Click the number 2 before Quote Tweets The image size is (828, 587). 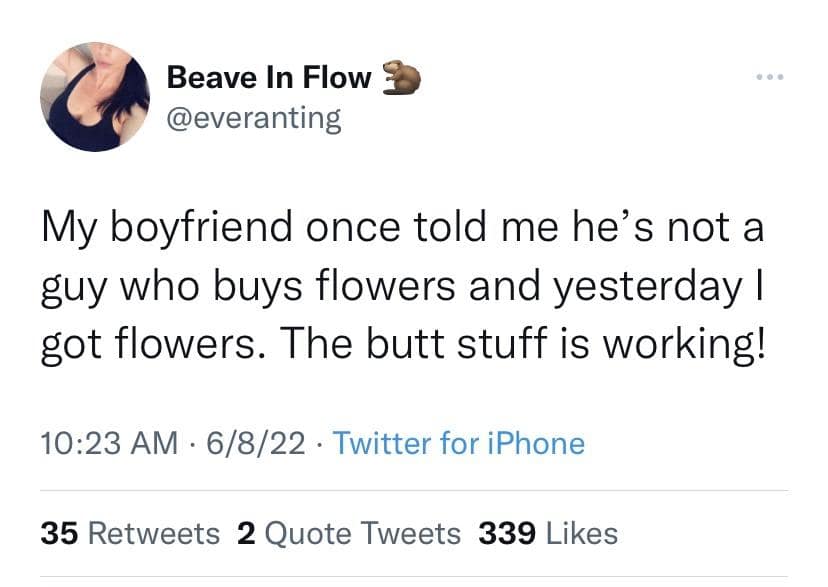click(246, 533)
